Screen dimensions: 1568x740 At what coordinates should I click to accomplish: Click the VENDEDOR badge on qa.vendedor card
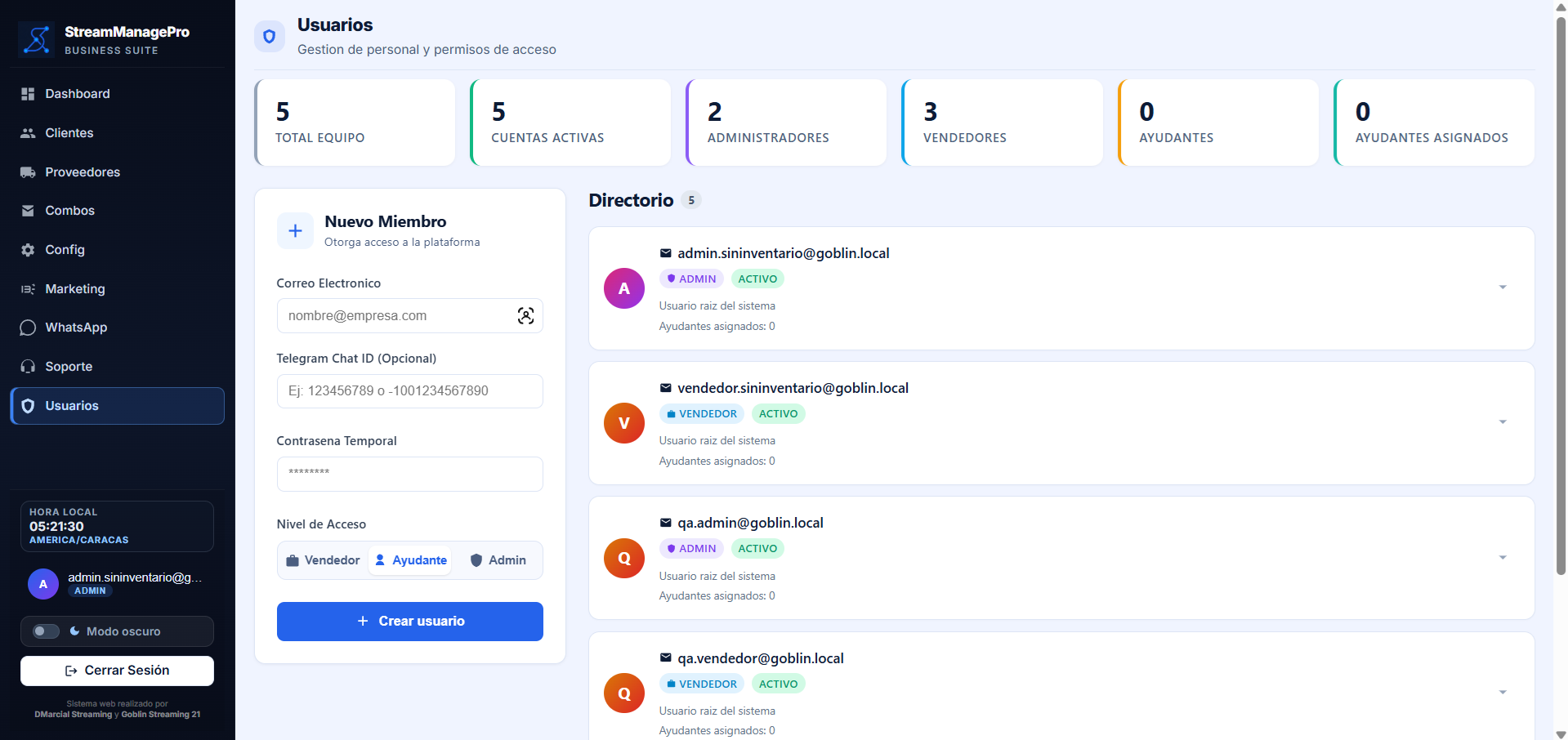click(x=702, y=684)
